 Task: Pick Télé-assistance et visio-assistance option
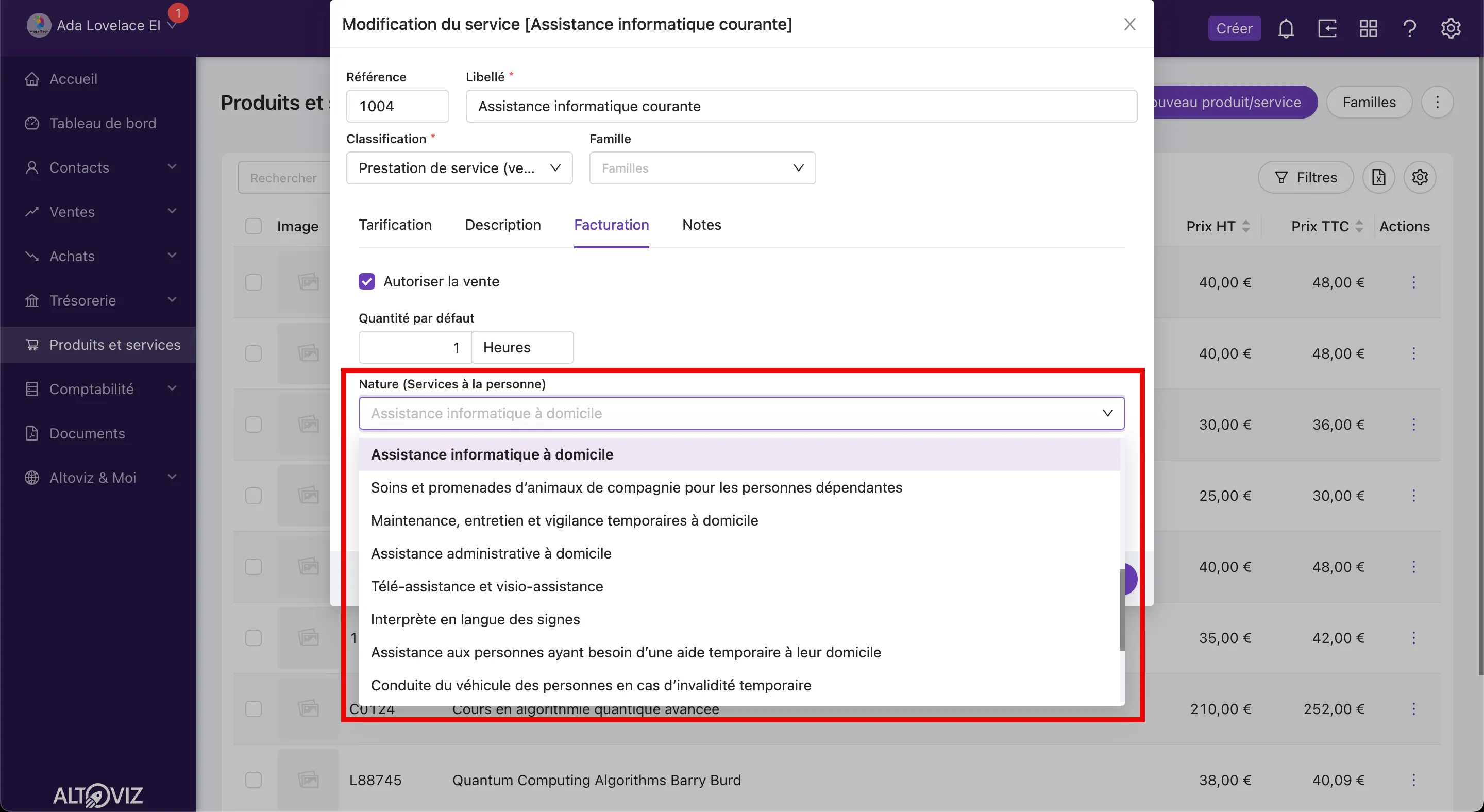739,586
